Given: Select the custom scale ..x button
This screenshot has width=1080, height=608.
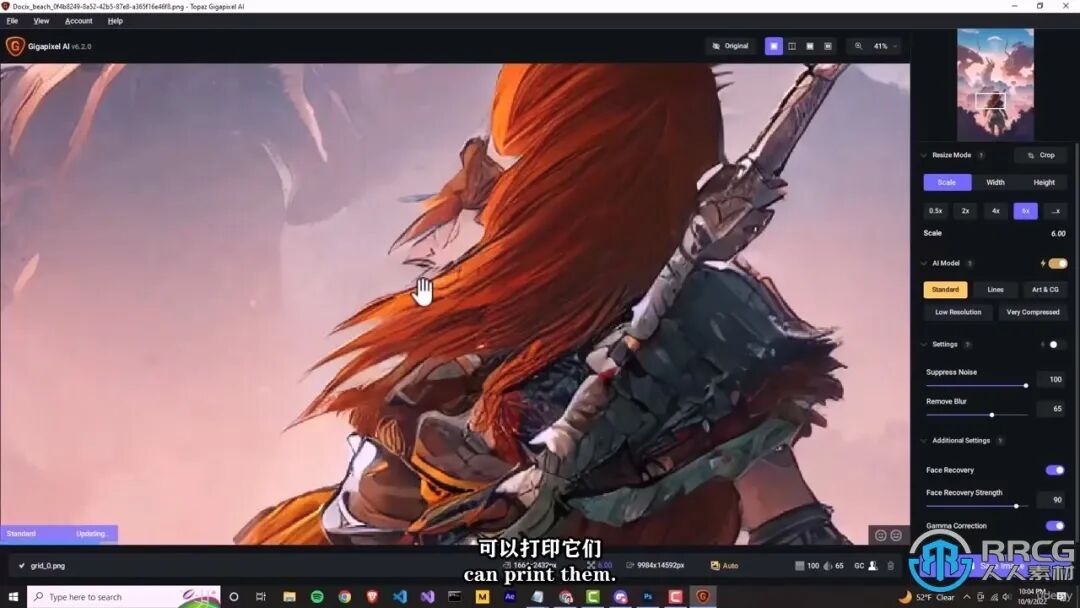Looking at the screenshot, I should pyautogui.click(x=1056, y=211).
